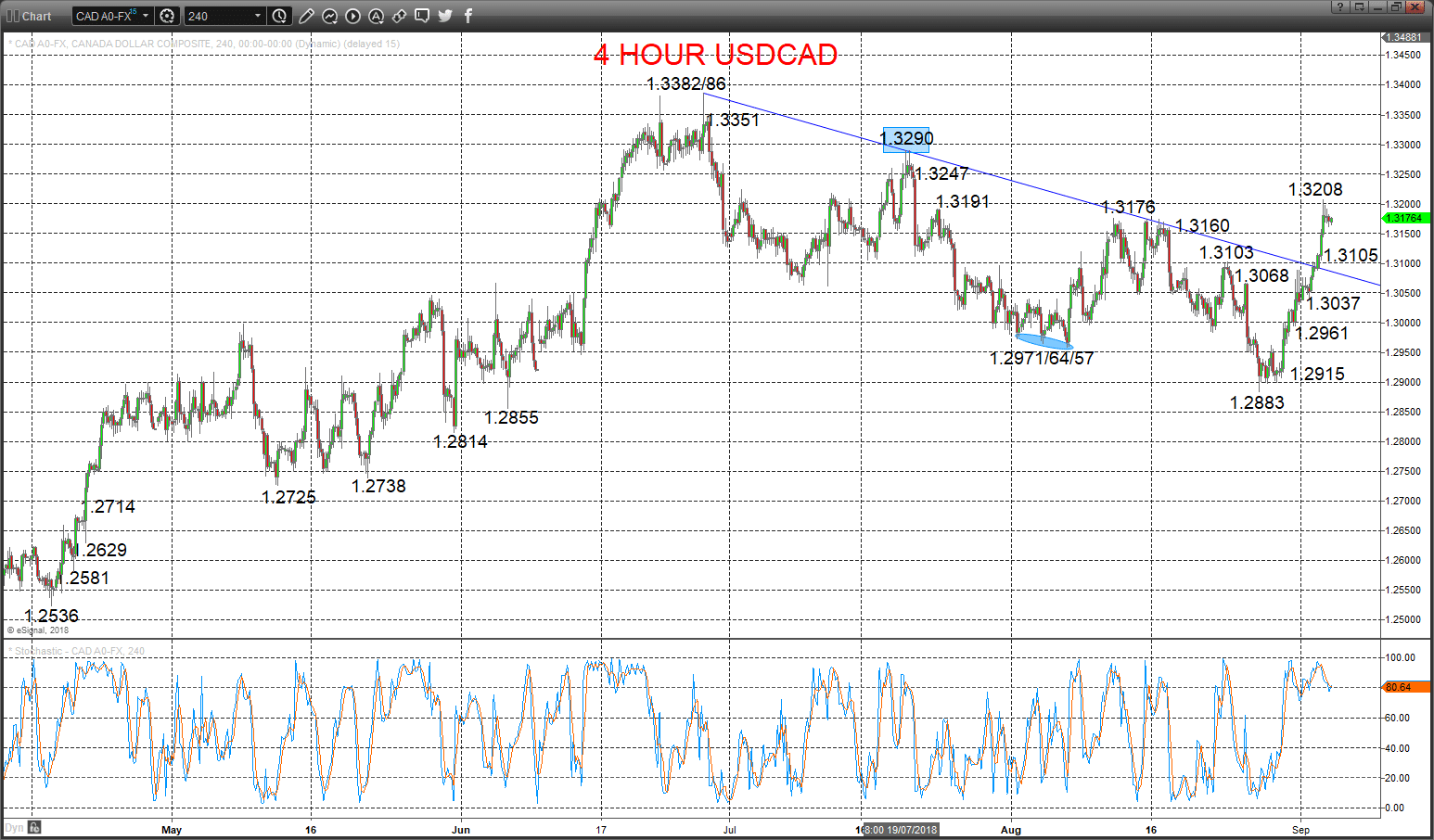Select the 1.2725 price annotation
Image resolution: width=1434 pixels, height=840 pixels.
coord(288,497)
